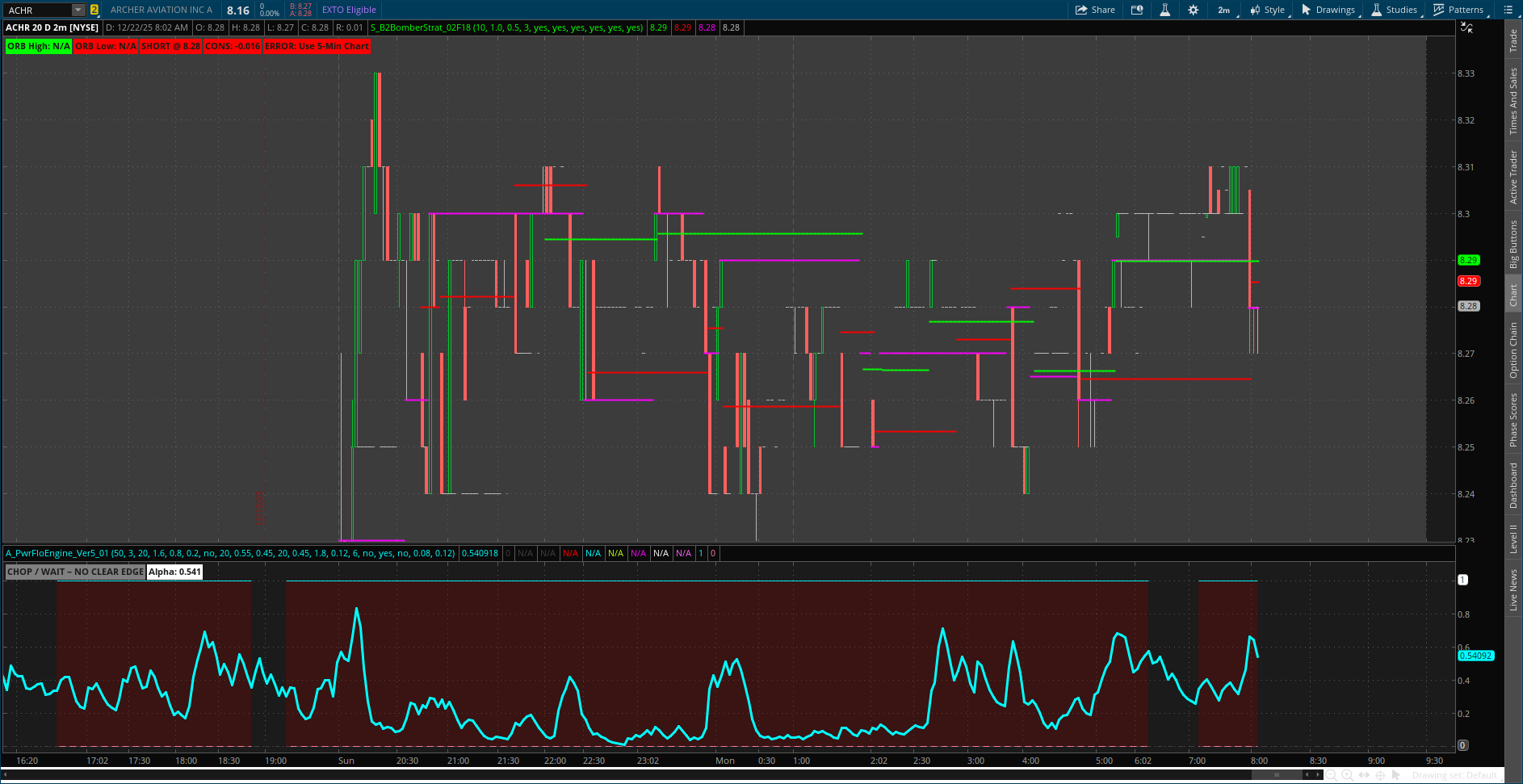Click the ACHR symbol input field
The width and height of the screenshot is (1523, 784).
point(37,10)
